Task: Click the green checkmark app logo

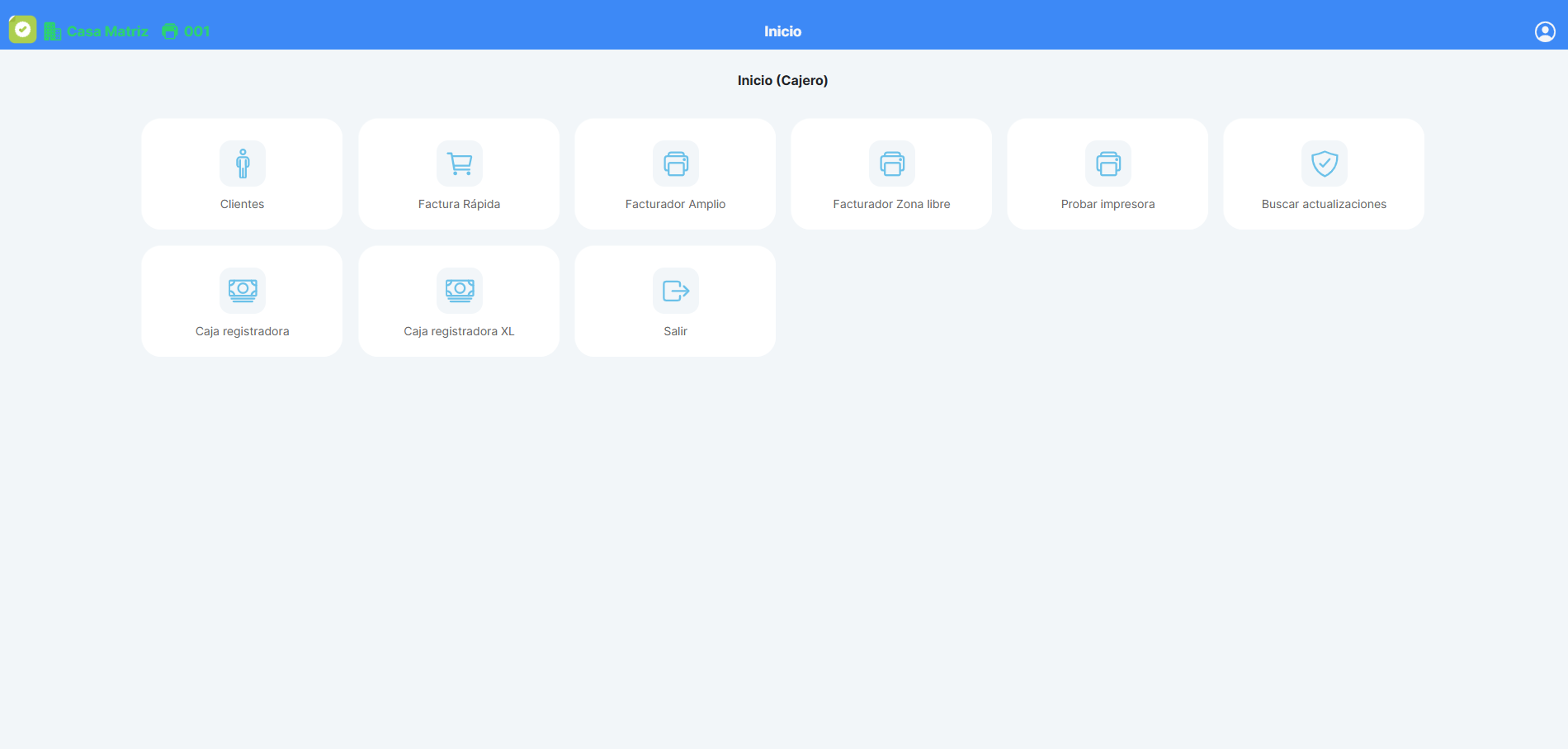Action: pos(23,30)
